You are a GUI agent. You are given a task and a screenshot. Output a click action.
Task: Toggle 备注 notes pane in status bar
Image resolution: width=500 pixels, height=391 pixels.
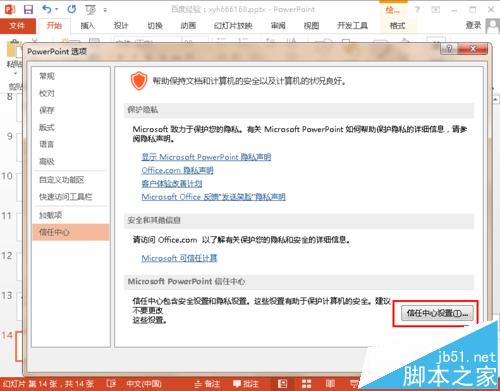(x=207, y=384)
